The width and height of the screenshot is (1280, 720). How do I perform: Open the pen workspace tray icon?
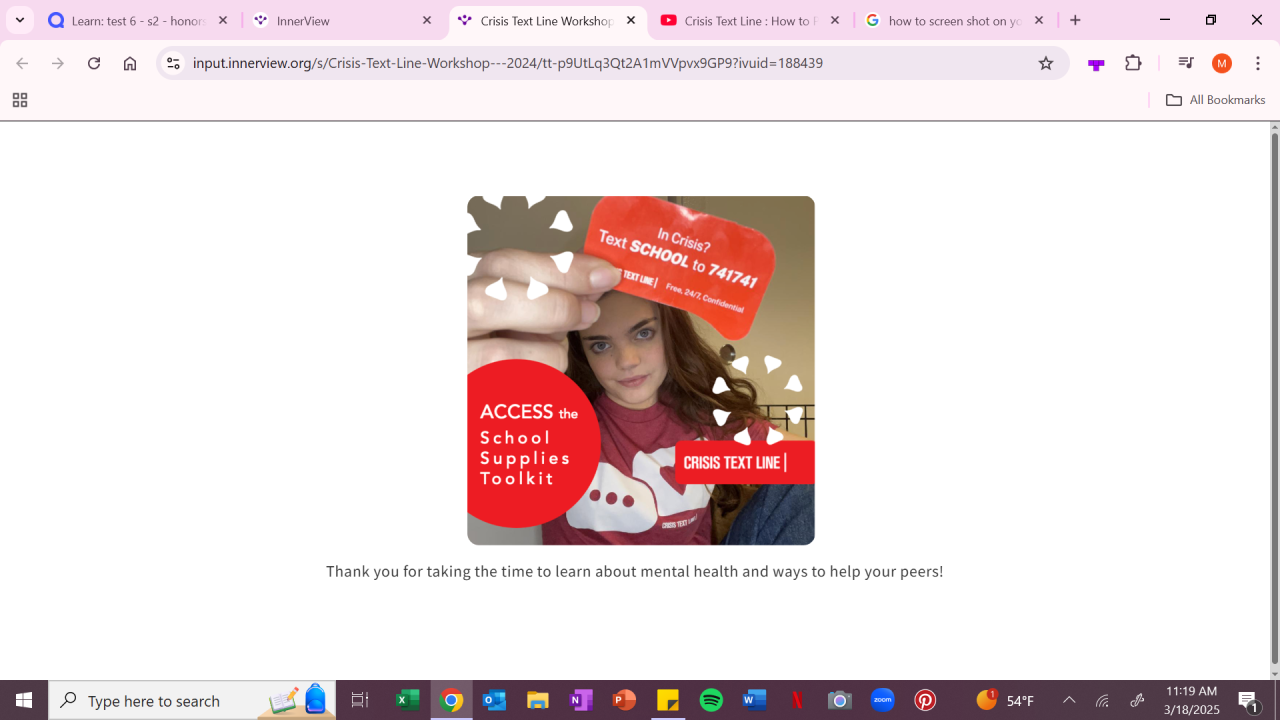pyautogui.click(x=1137, y=700)
